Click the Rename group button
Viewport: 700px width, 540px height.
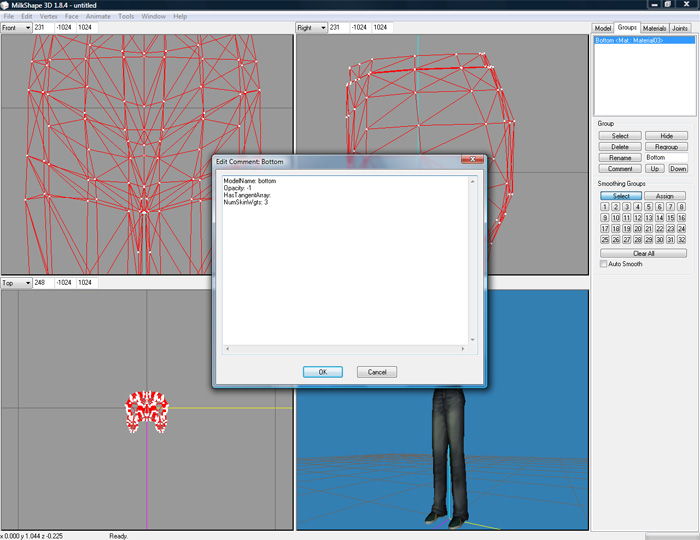click(x=620, y=158)
